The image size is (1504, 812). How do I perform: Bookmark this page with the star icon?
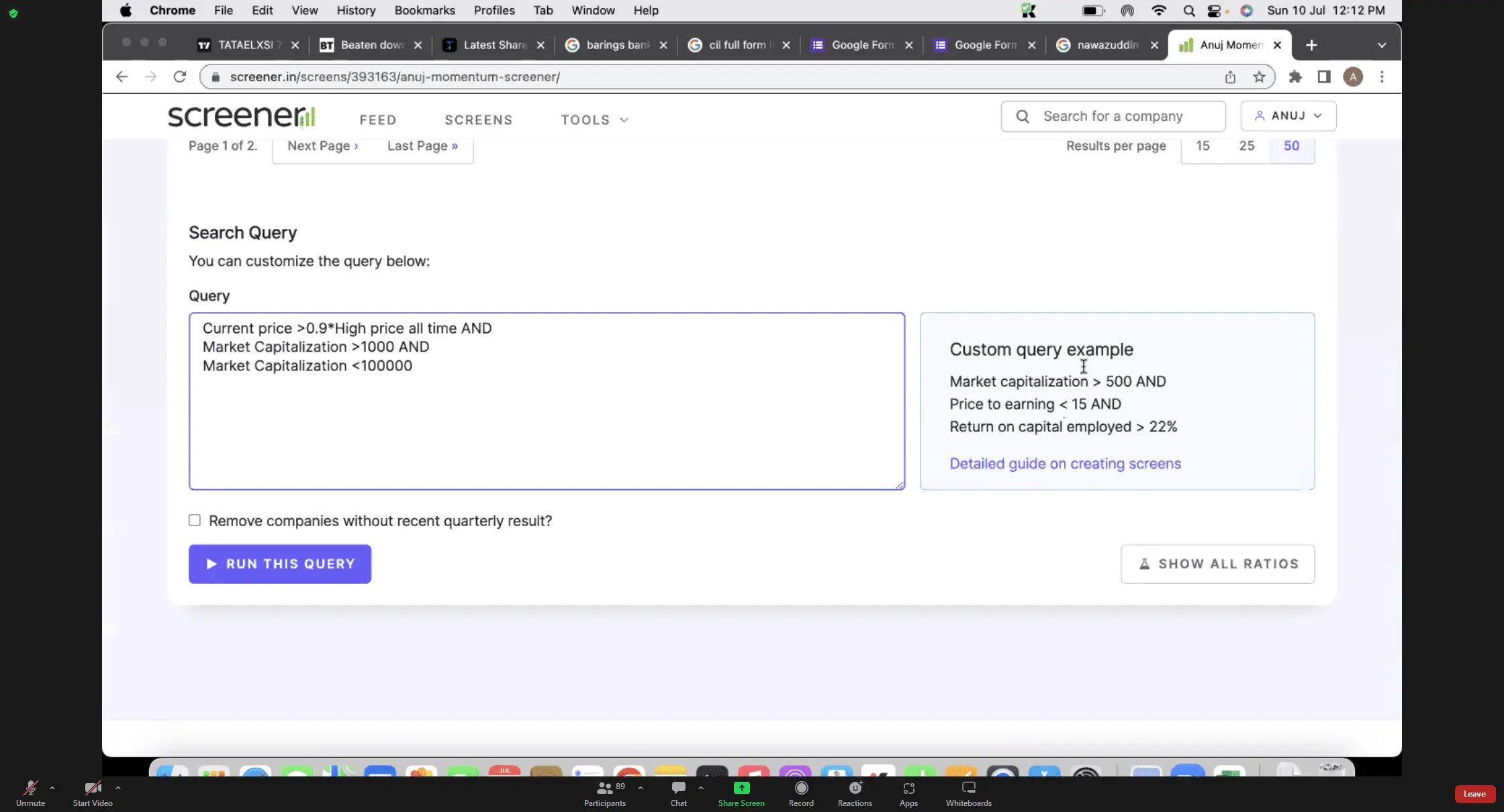1259,77
